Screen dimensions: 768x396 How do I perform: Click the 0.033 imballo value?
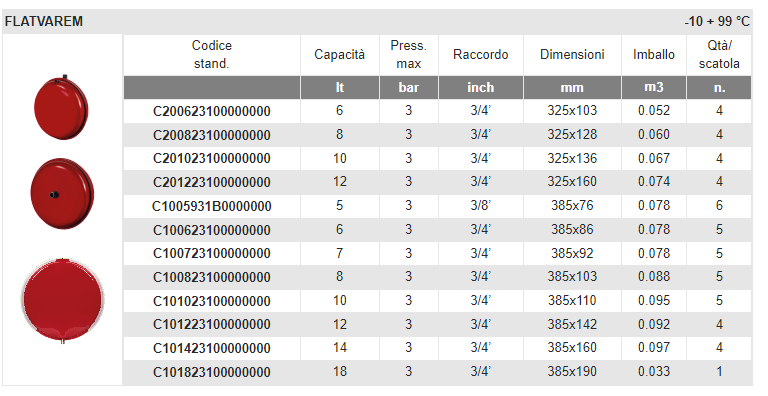pyautogui.click(x=653, y=371)
